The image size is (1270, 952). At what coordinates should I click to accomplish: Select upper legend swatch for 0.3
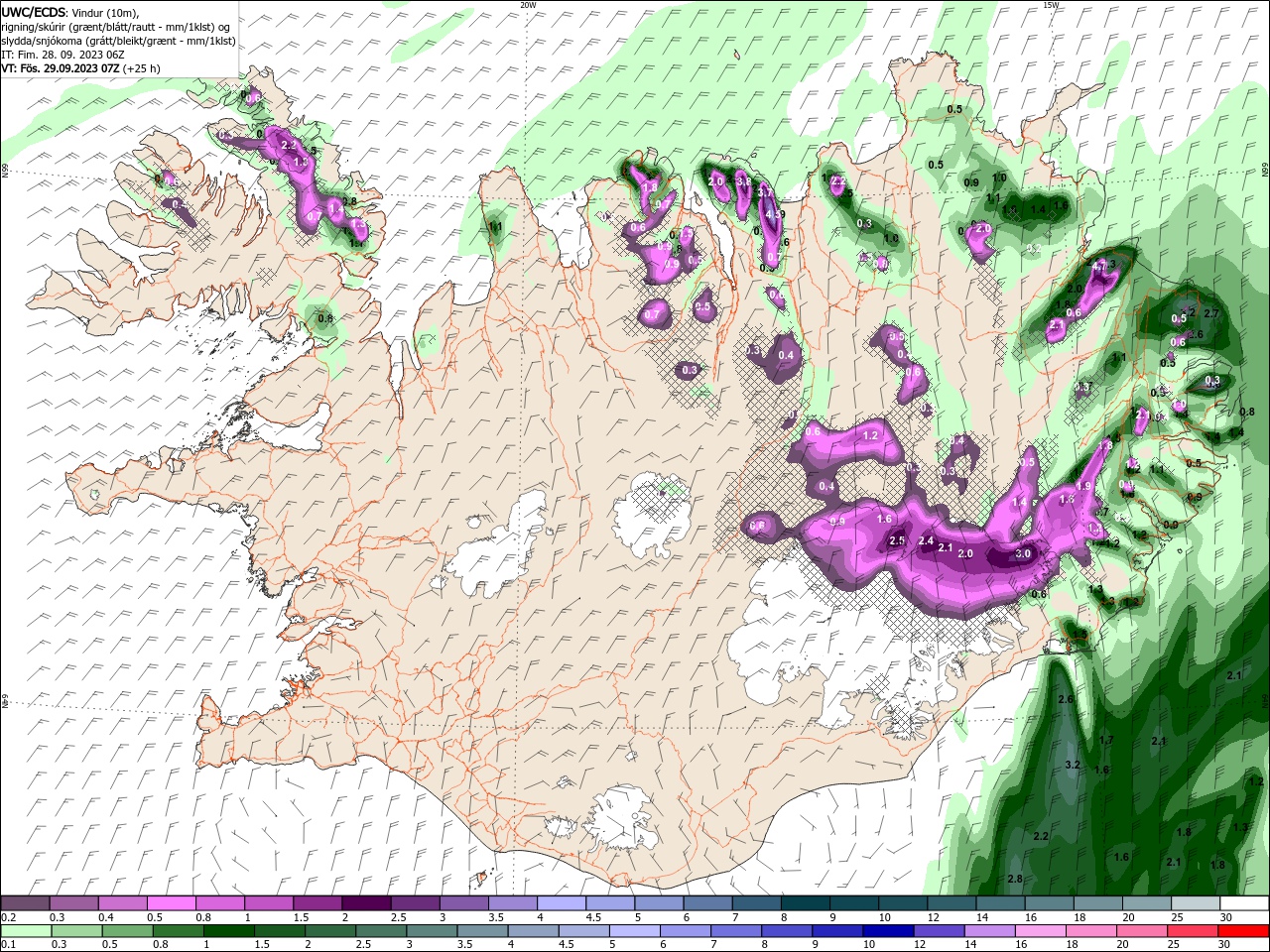74,903
